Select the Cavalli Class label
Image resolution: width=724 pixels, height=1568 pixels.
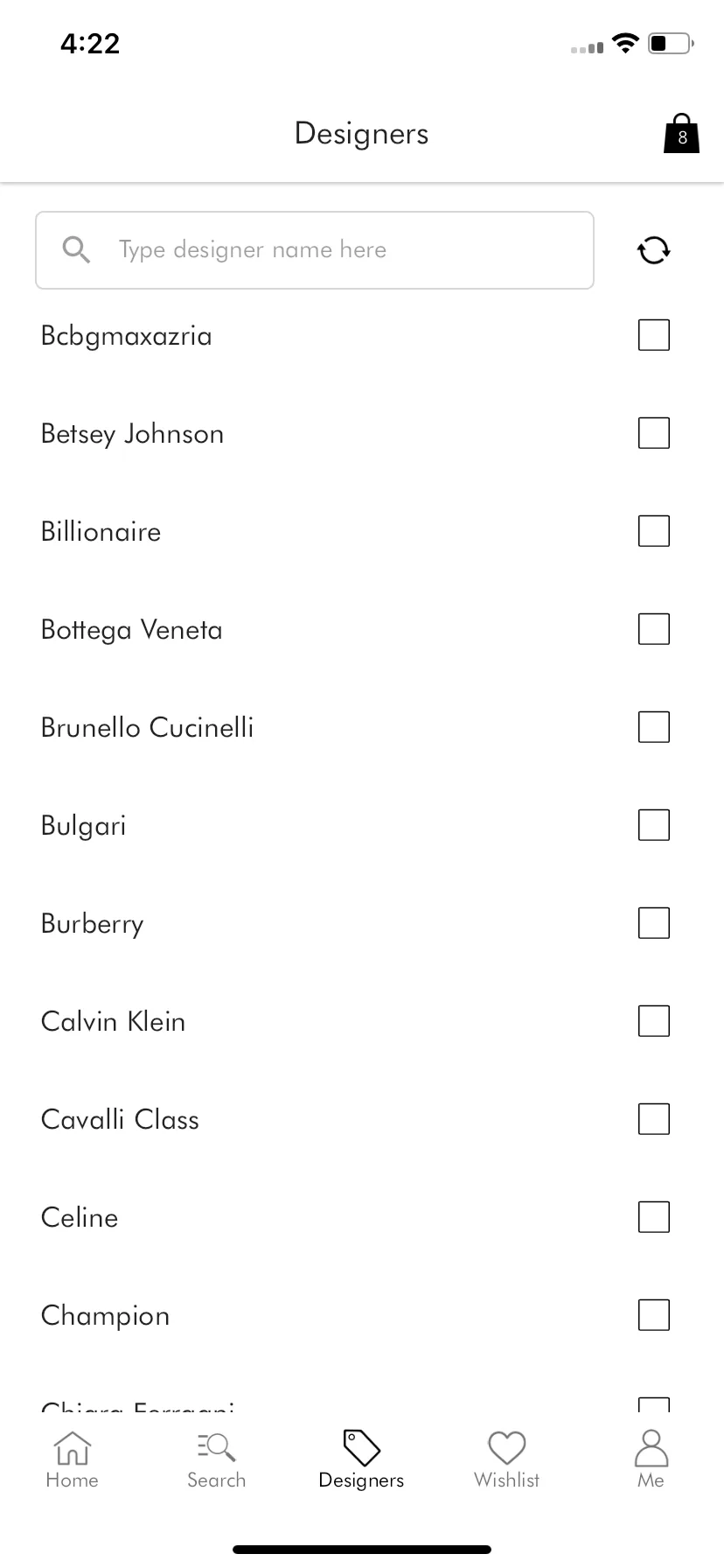(x=120, y=1119)
